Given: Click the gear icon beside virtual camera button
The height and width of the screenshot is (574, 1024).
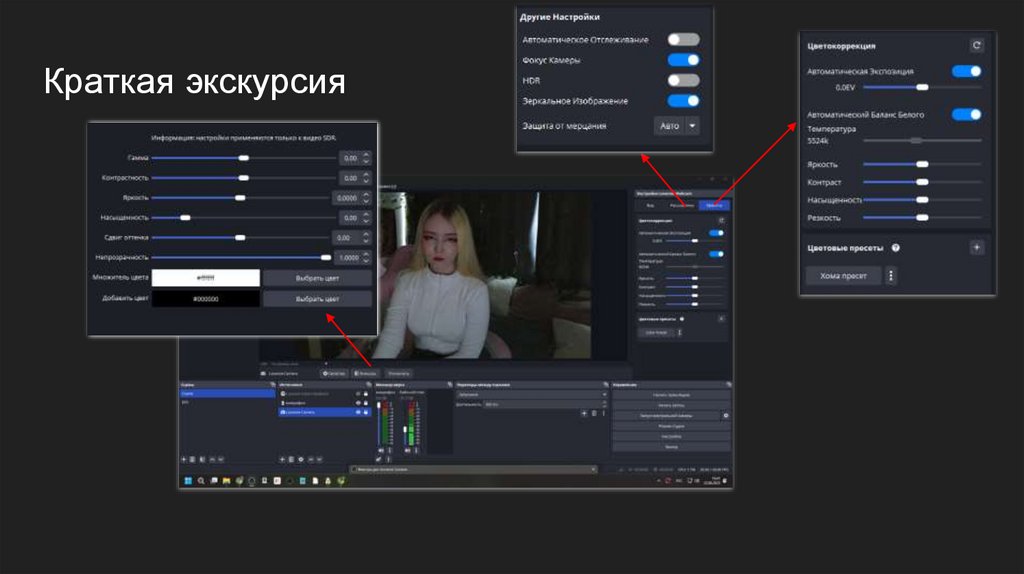Looking at the screenshot, I should [726, 415].
